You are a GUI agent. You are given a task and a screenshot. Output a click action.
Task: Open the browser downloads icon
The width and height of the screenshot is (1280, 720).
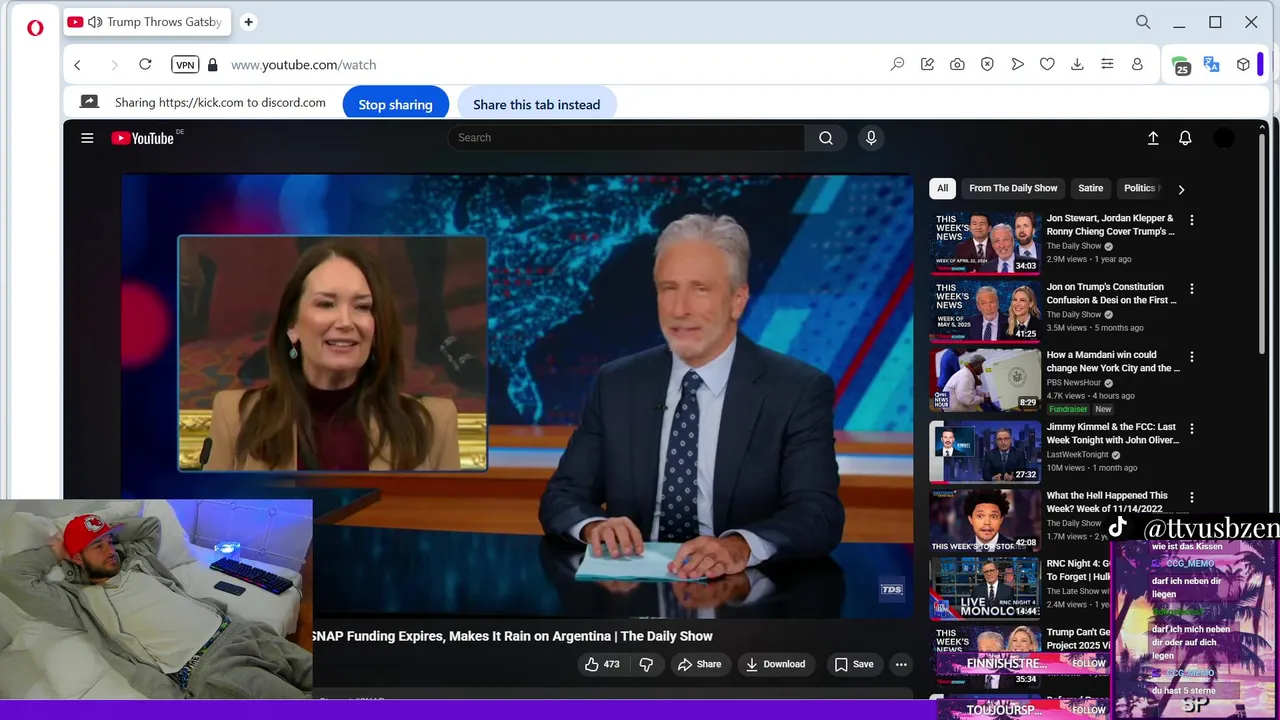point(1077,64)
